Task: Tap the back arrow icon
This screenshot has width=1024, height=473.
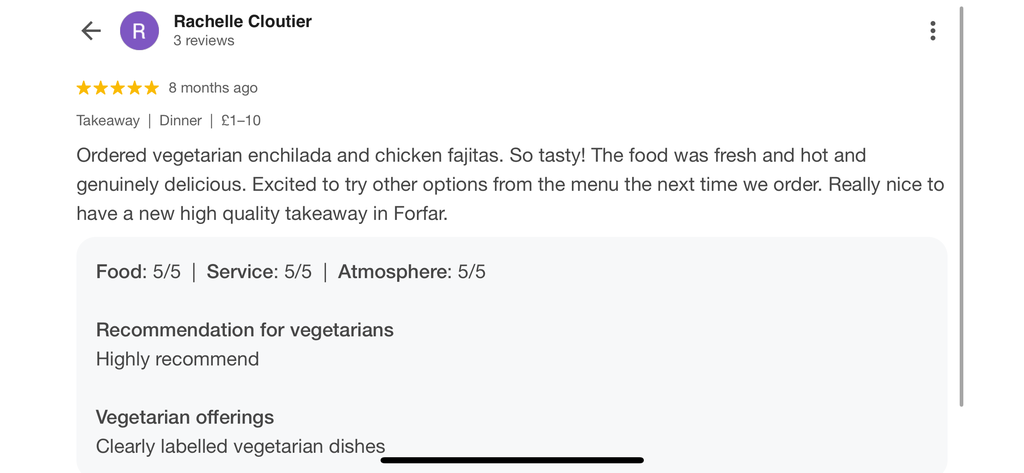Action: point(91,31)
